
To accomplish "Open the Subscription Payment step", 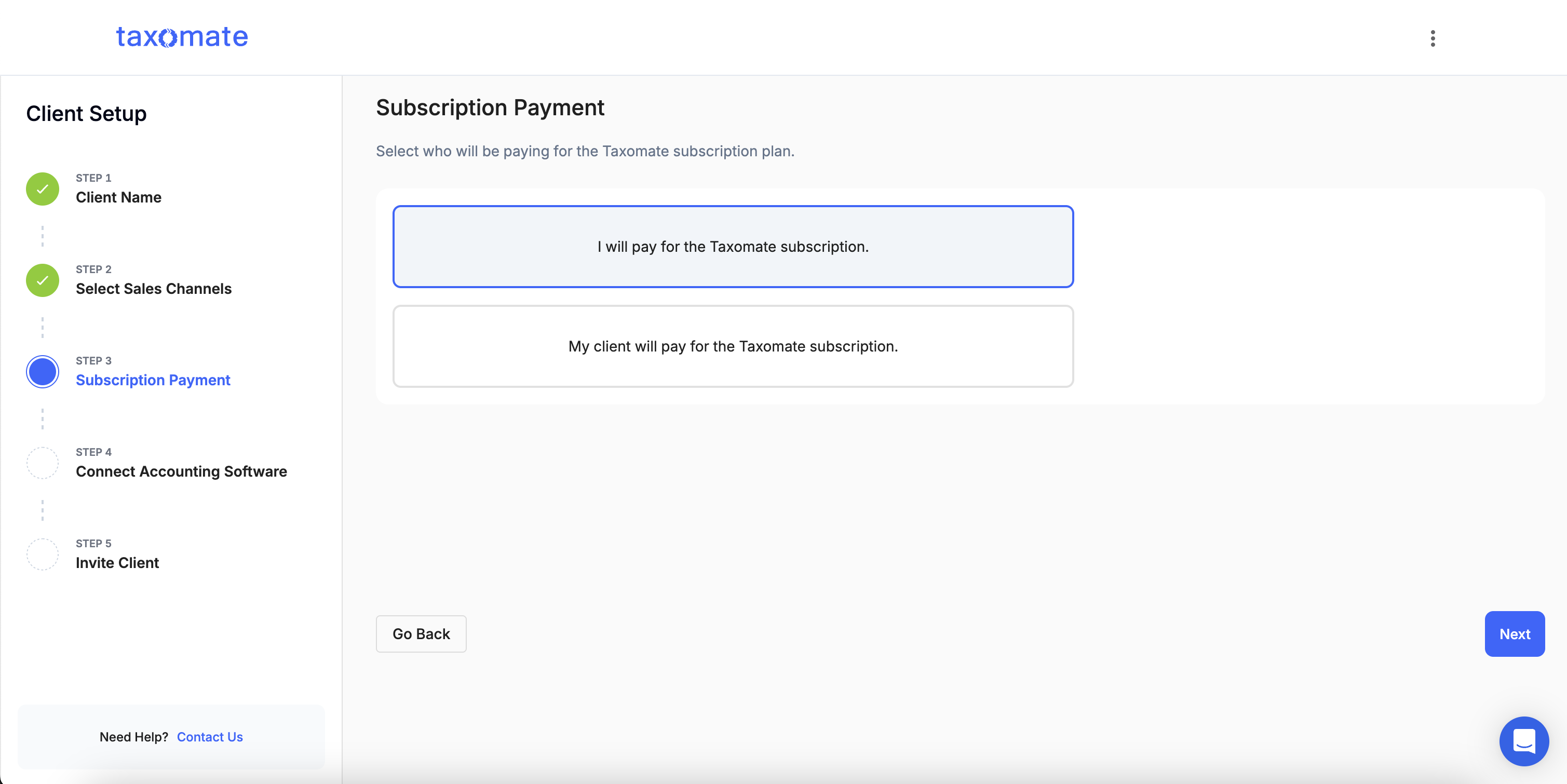I will (153, 380).
